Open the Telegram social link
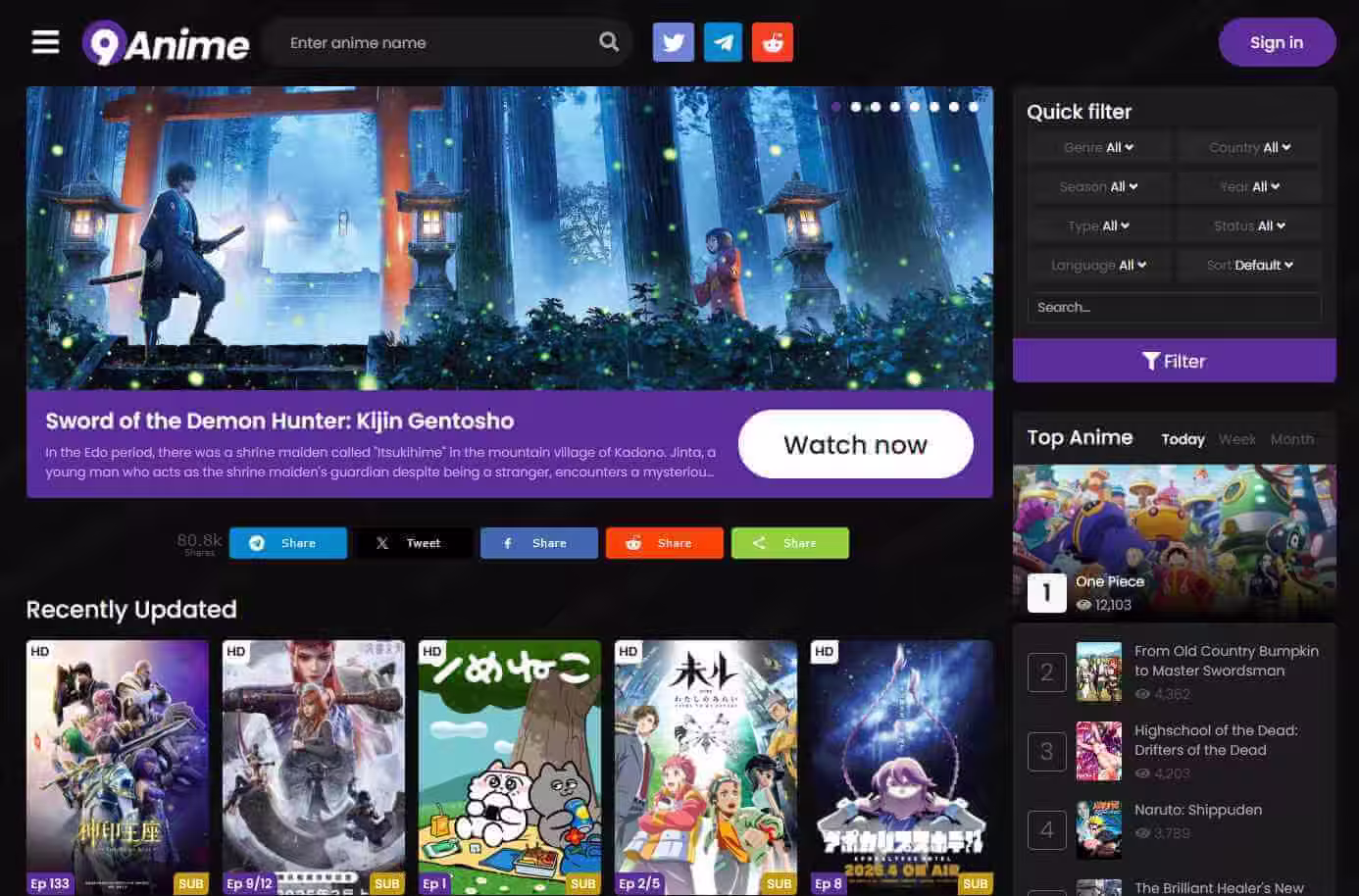 (x=723, y=42)
